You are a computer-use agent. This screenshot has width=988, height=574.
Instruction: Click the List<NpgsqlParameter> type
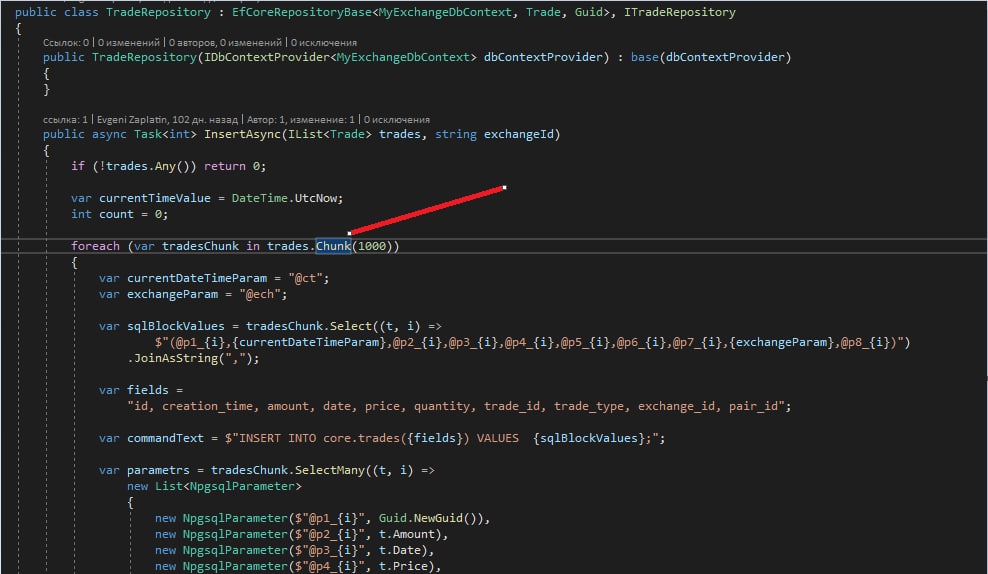point(228,486)
